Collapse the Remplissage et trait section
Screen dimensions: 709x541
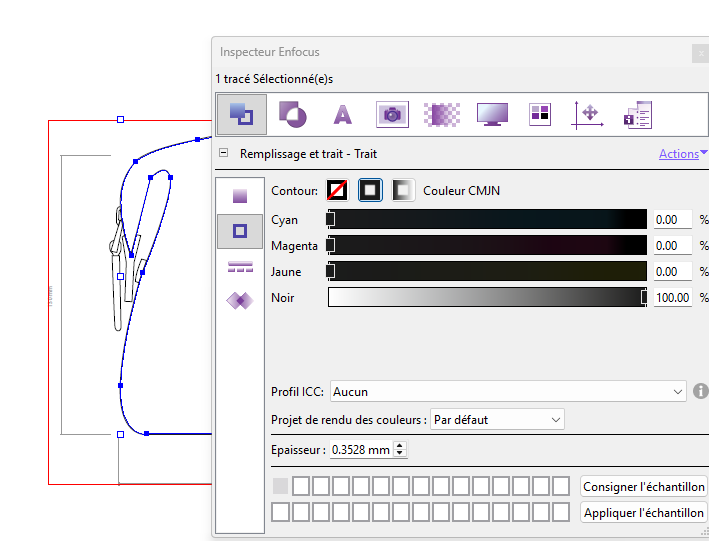223,153
